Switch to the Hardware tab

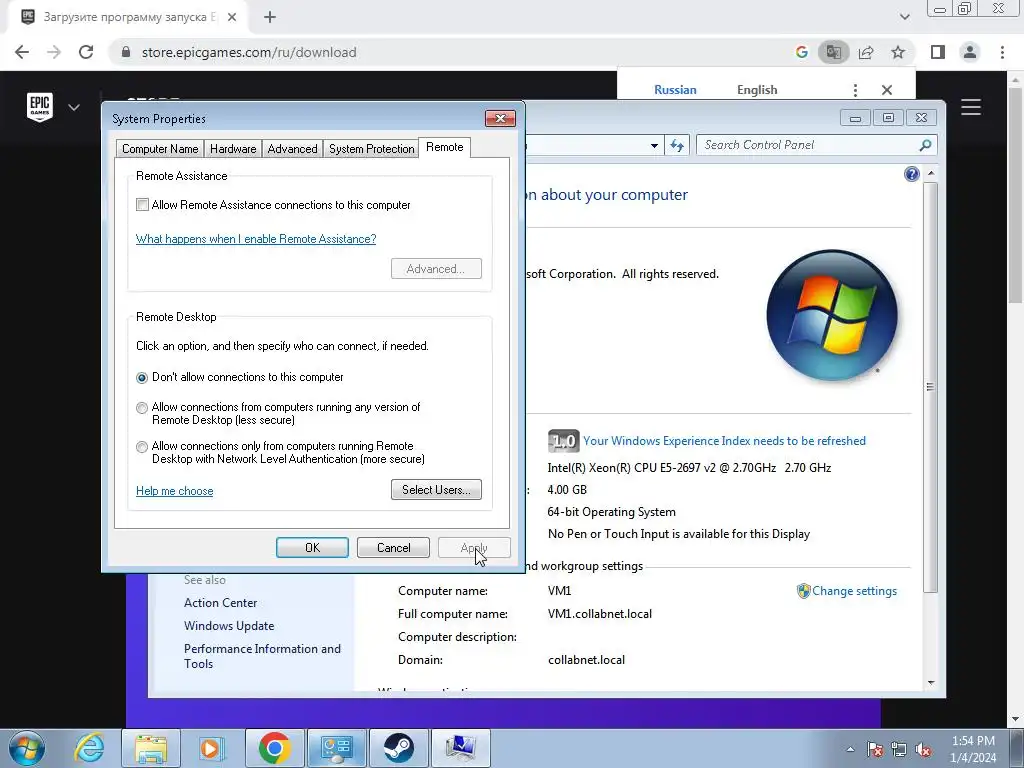(233, 149)
